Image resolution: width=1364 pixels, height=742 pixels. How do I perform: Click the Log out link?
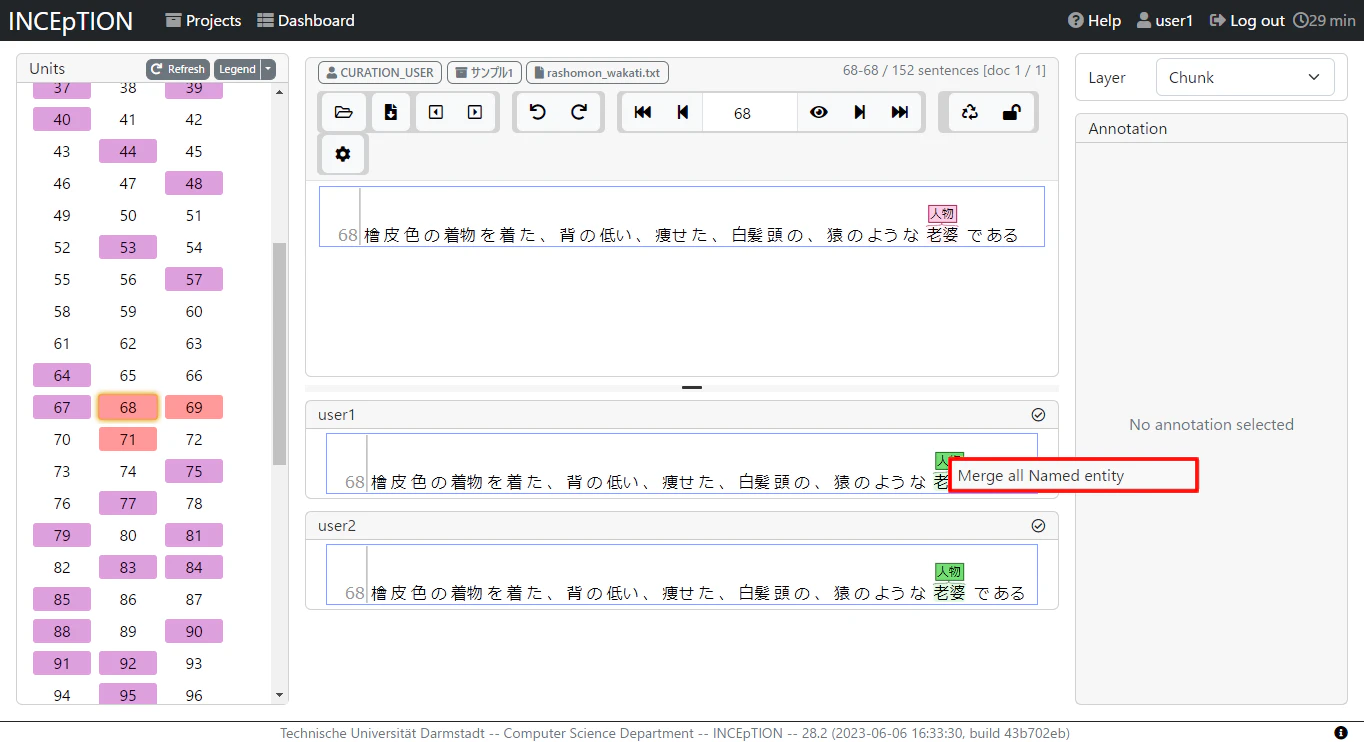tap(1247, 20)
